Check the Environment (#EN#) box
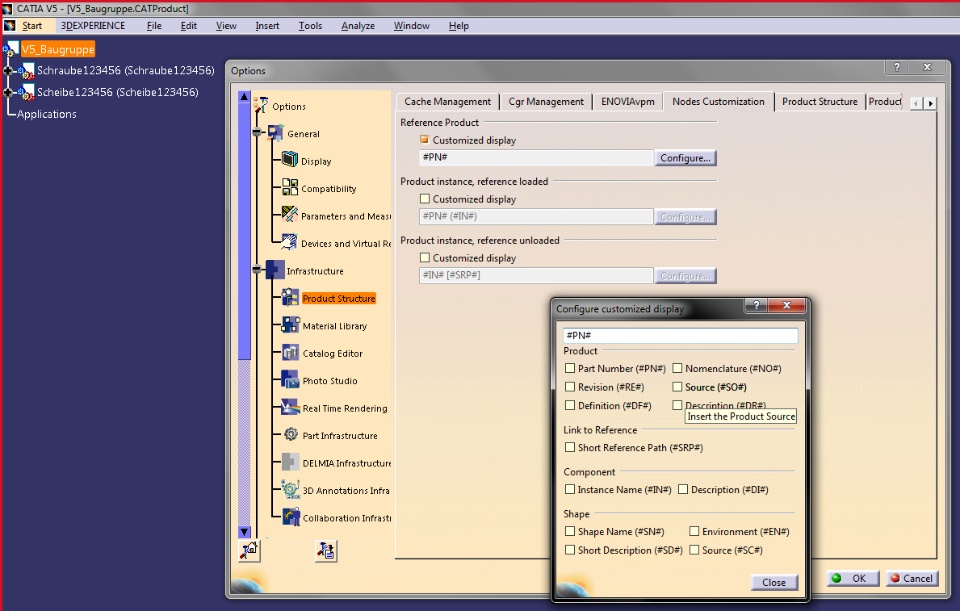 point(694,531)
